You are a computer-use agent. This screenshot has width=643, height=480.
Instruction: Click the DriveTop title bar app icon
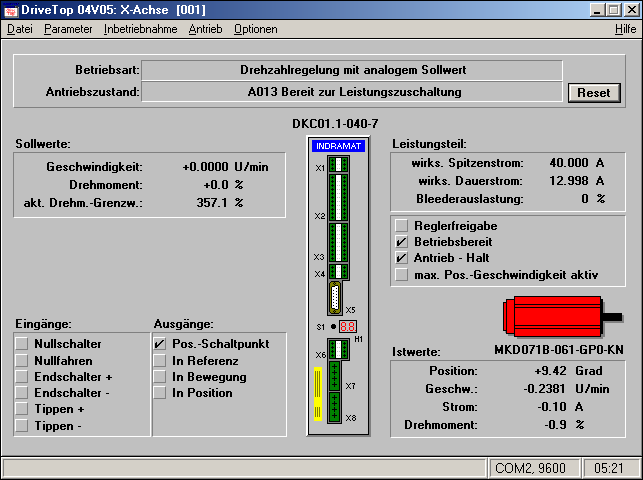(x=10, y=10)
